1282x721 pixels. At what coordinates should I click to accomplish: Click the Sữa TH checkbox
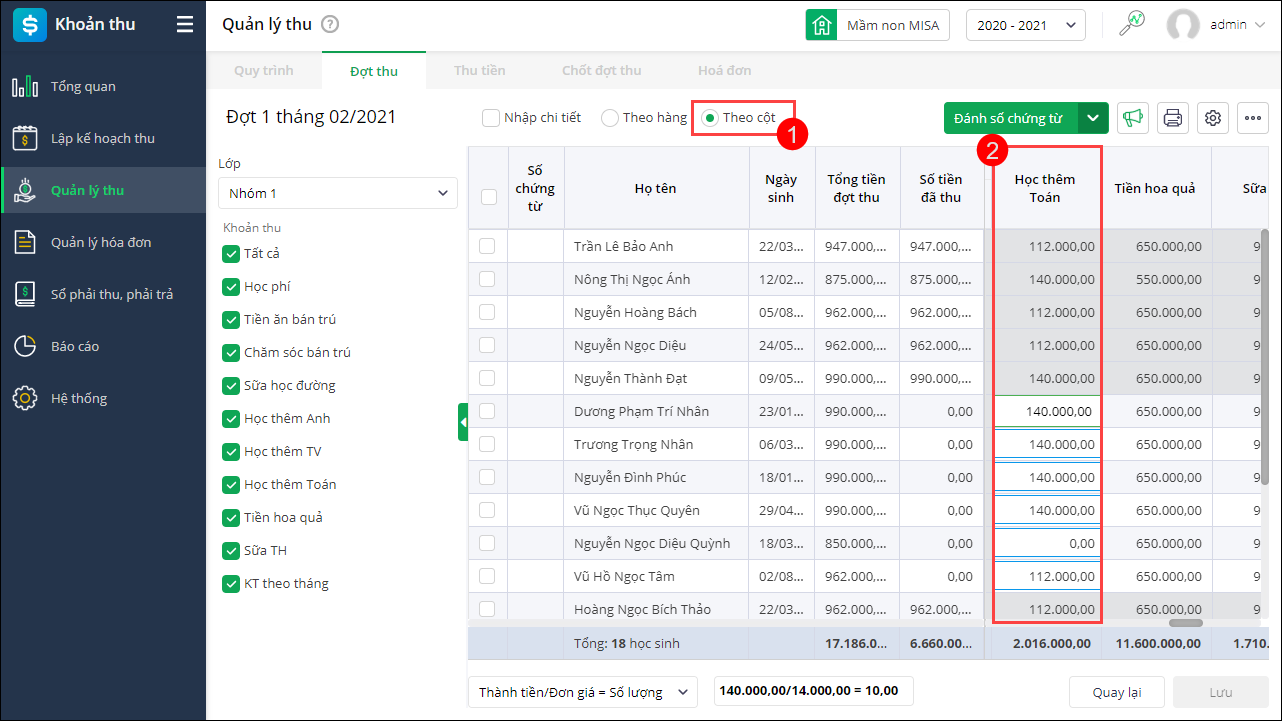point(231,551)
